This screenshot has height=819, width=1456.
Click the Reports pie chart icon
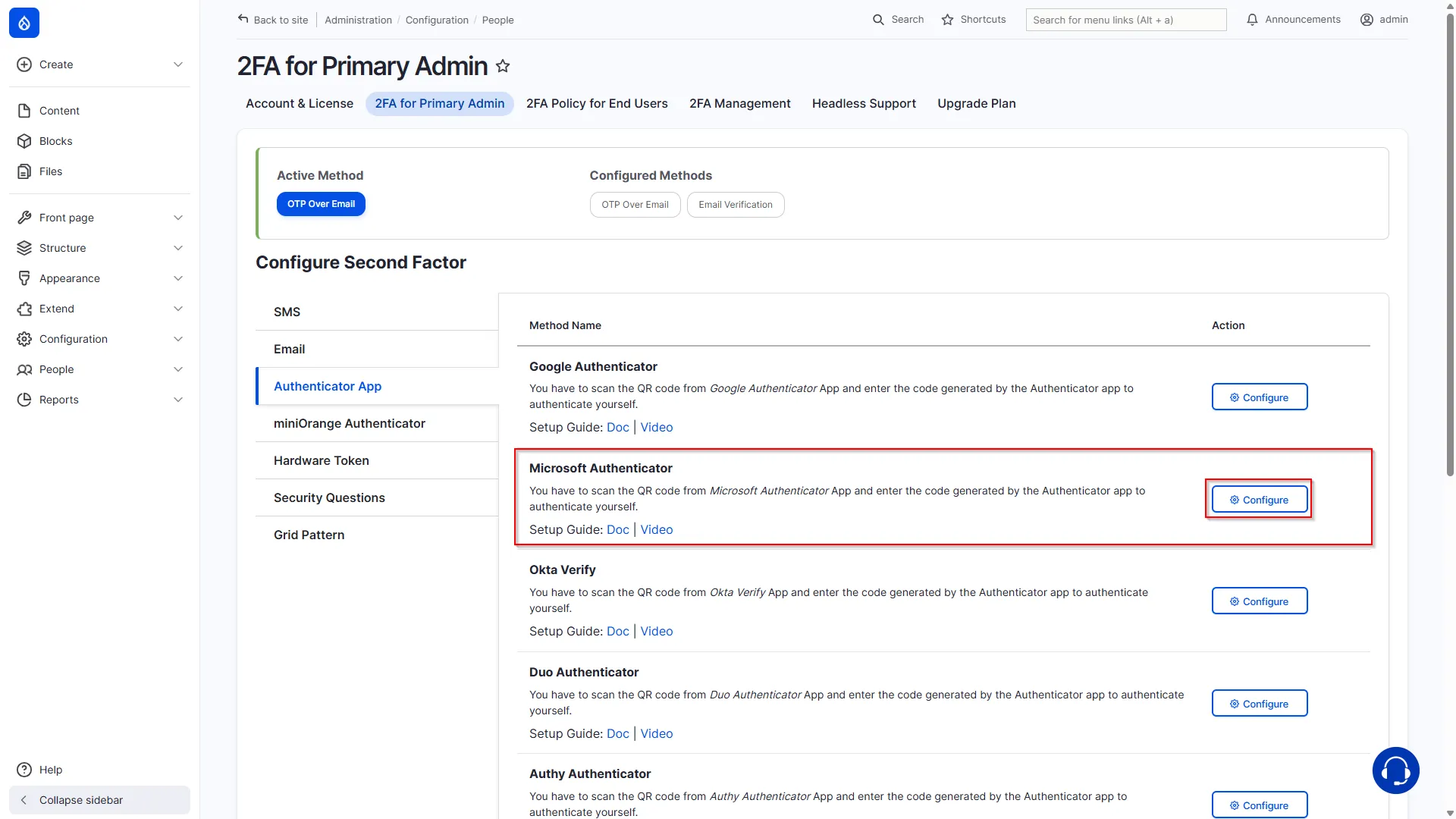click(24, 400)
